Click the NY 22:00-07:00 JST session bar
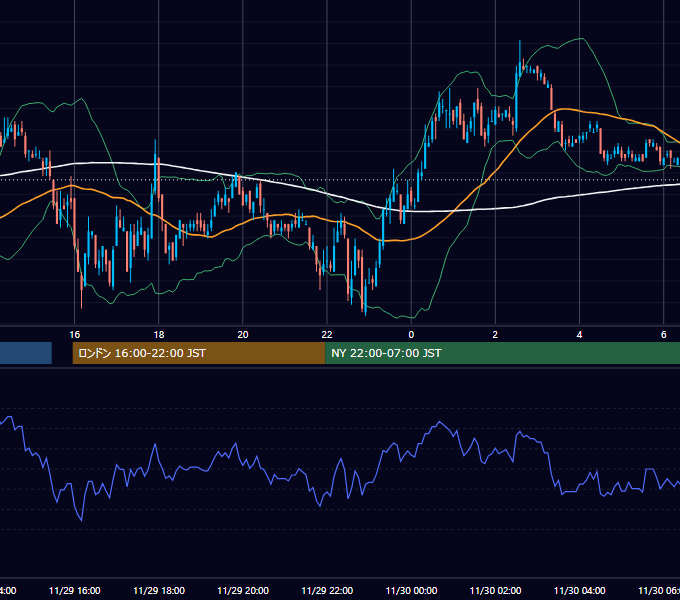This screenshot has width=680, height=600. pos(502,353)
